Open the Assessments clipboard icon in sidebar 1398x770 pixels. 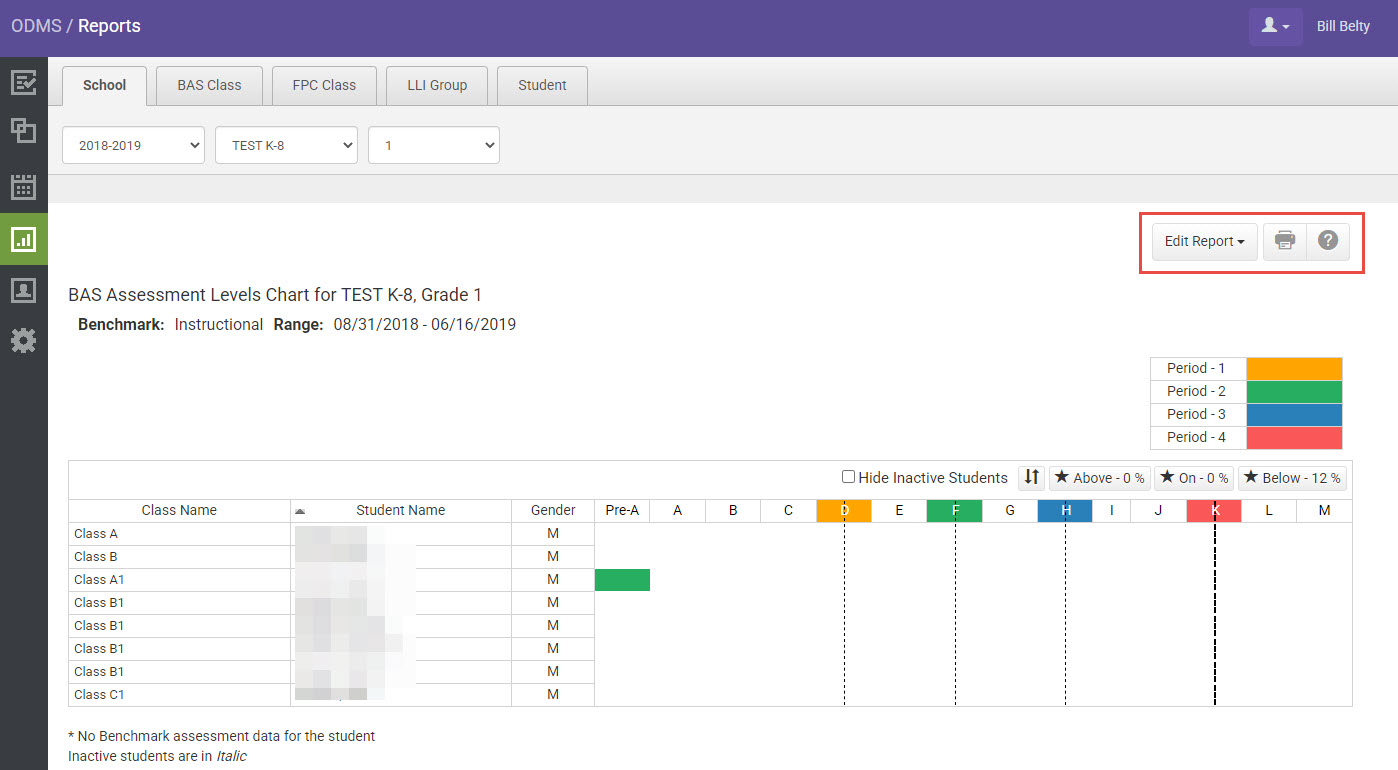(x=23, y=83)
